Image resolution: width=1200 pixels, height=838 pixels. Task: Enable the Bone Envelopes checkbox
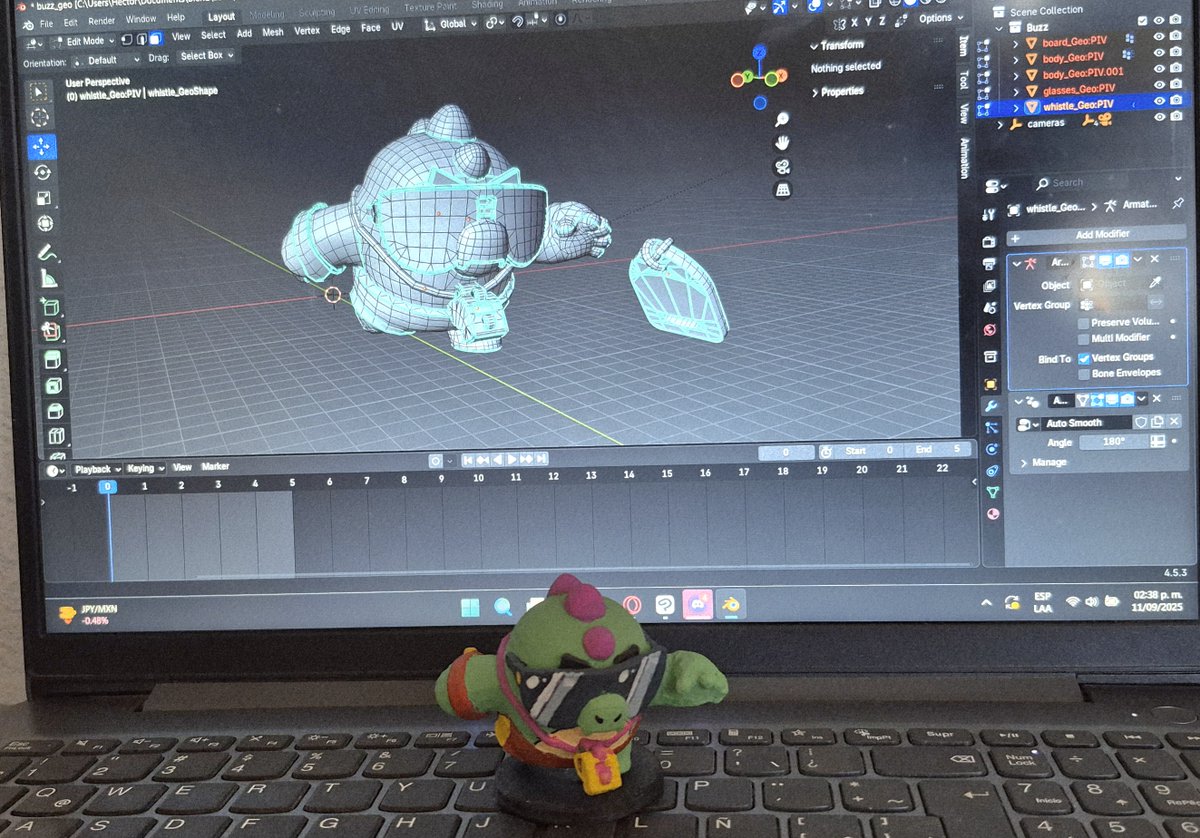[x=1083, y=373]
